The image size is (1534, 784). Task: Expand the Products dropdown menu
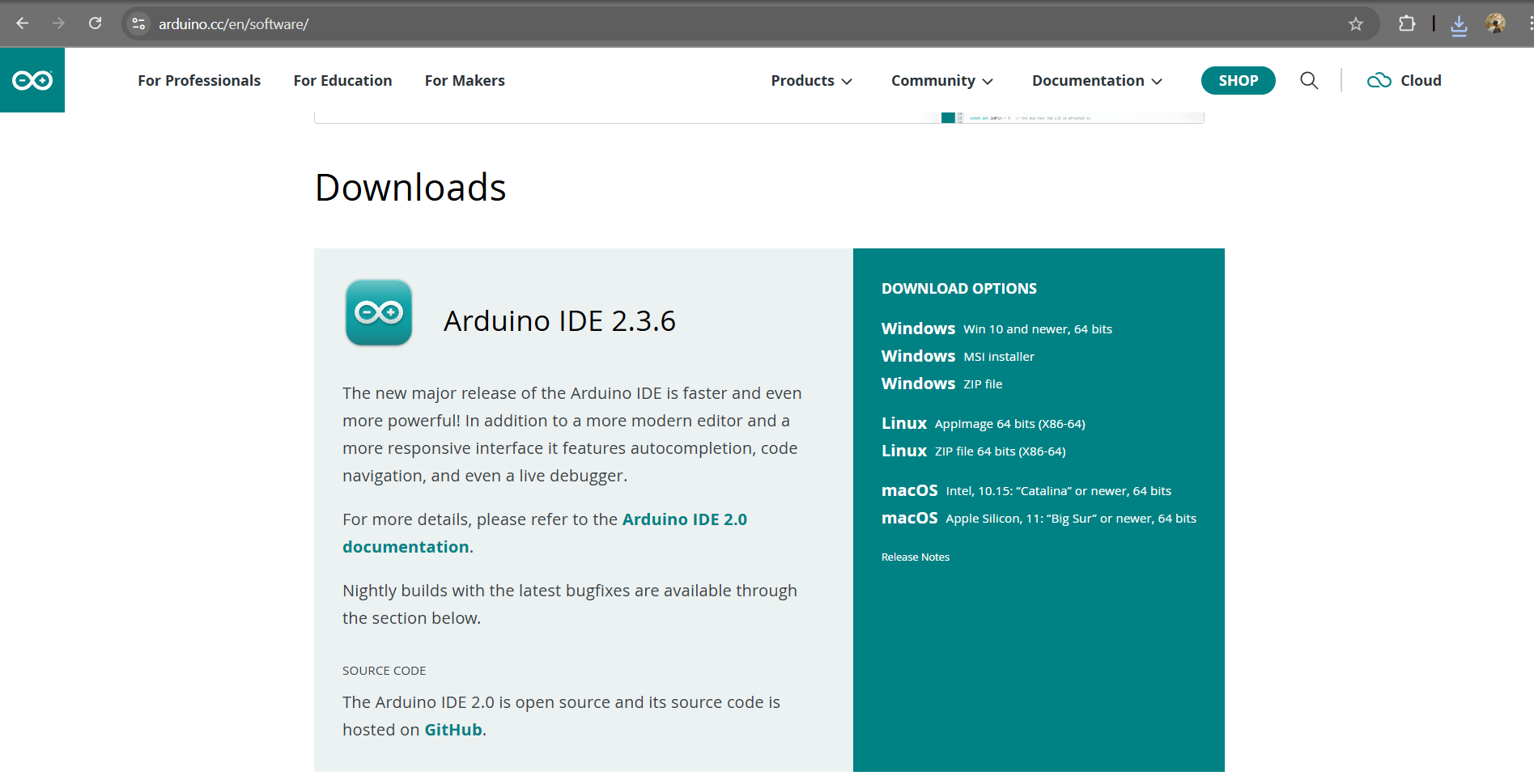pyautogui.click(x=811, y=80)
